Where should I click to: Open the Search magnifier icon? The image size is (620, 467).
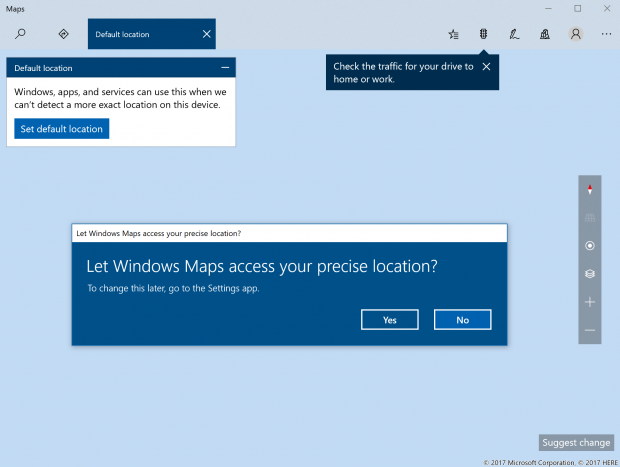coord(20,34)
